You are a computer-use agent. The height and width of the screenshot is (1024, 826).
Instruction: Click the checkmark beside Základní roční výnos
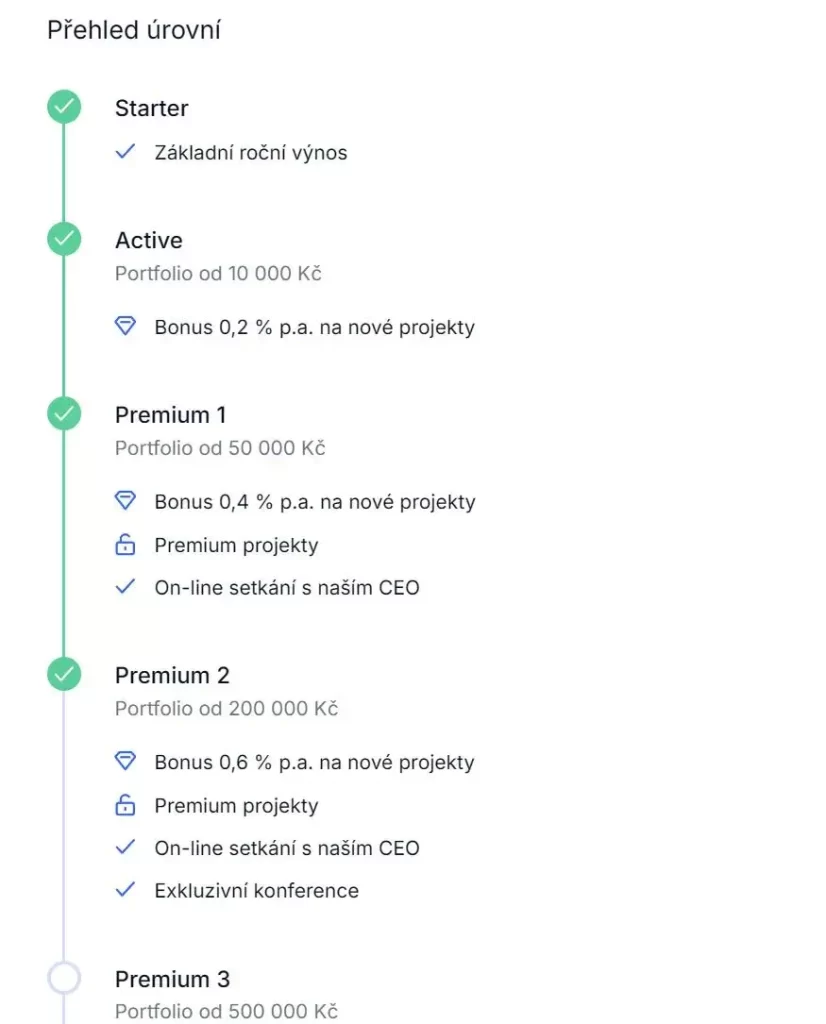coord(125,153)
